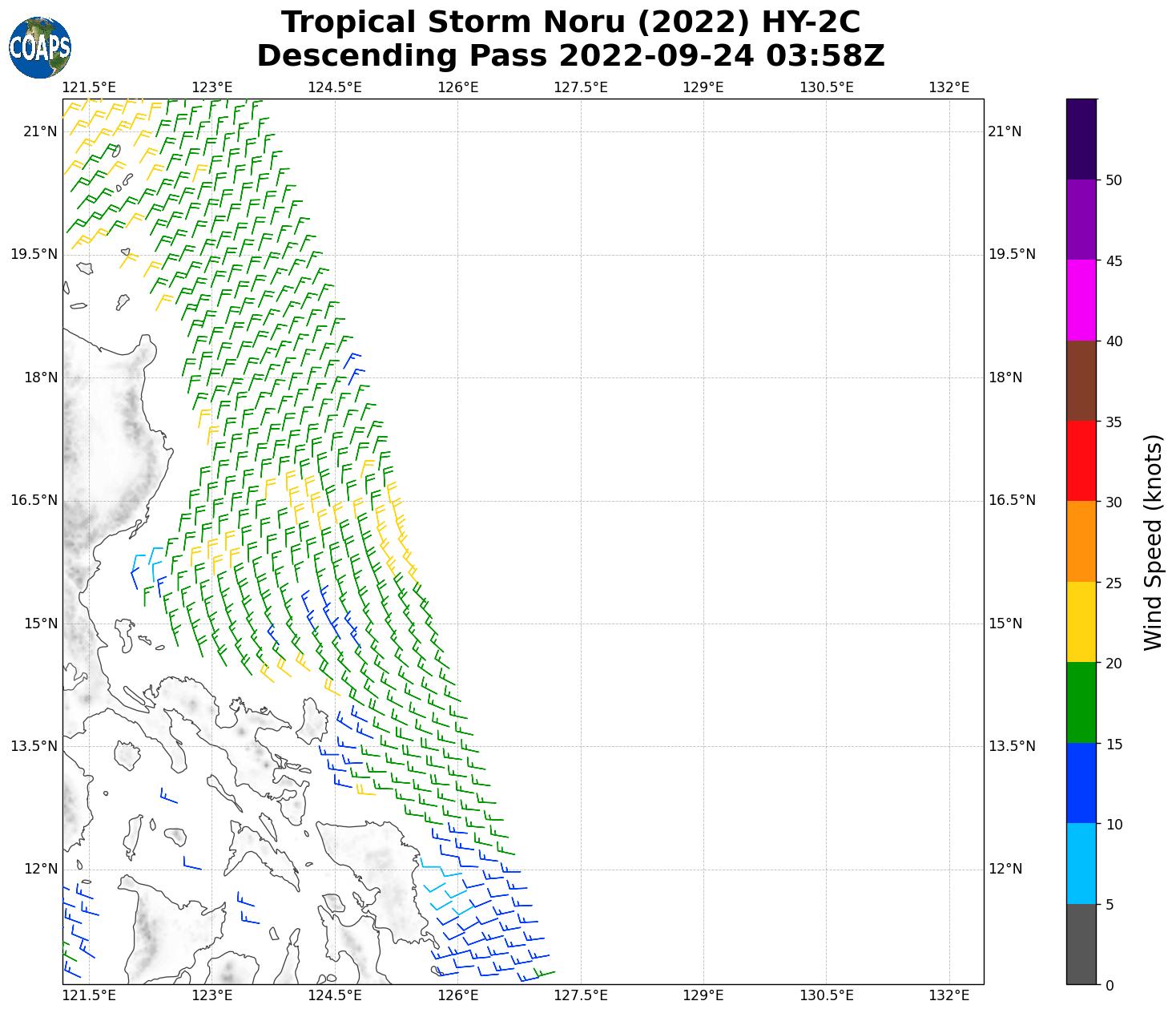Pick the blue 10–15 knots color band

click(x=1081, y=784)
